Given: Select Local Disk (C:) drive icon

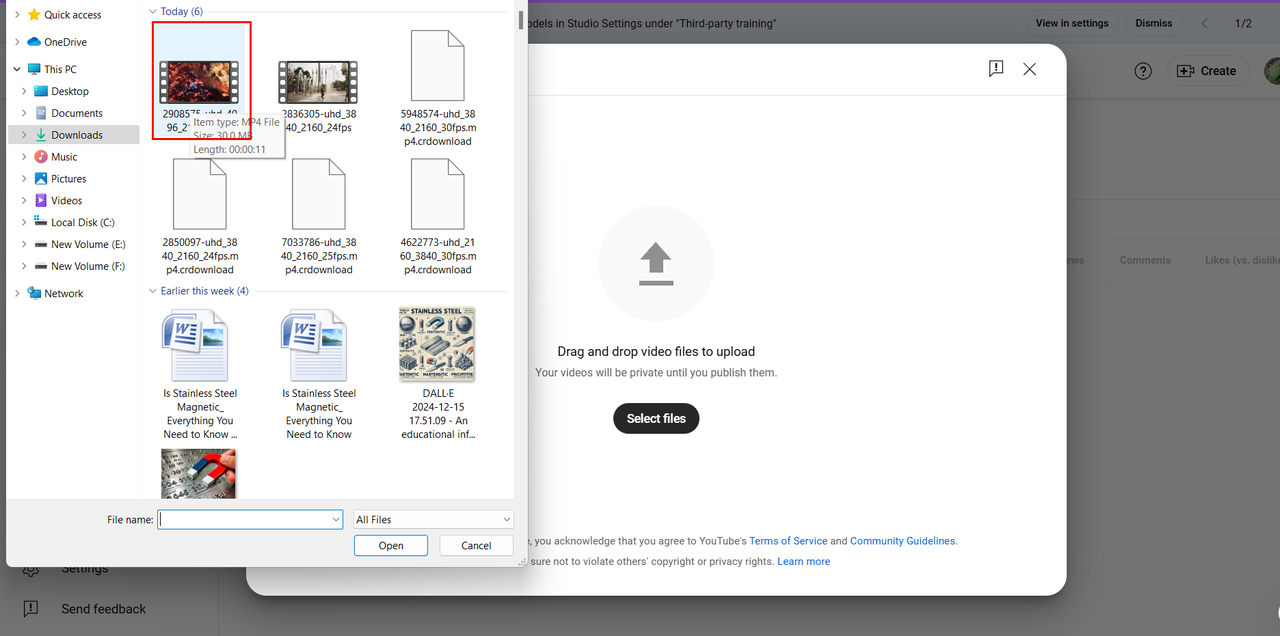Looking at the screenshot, I should (41, 222).
